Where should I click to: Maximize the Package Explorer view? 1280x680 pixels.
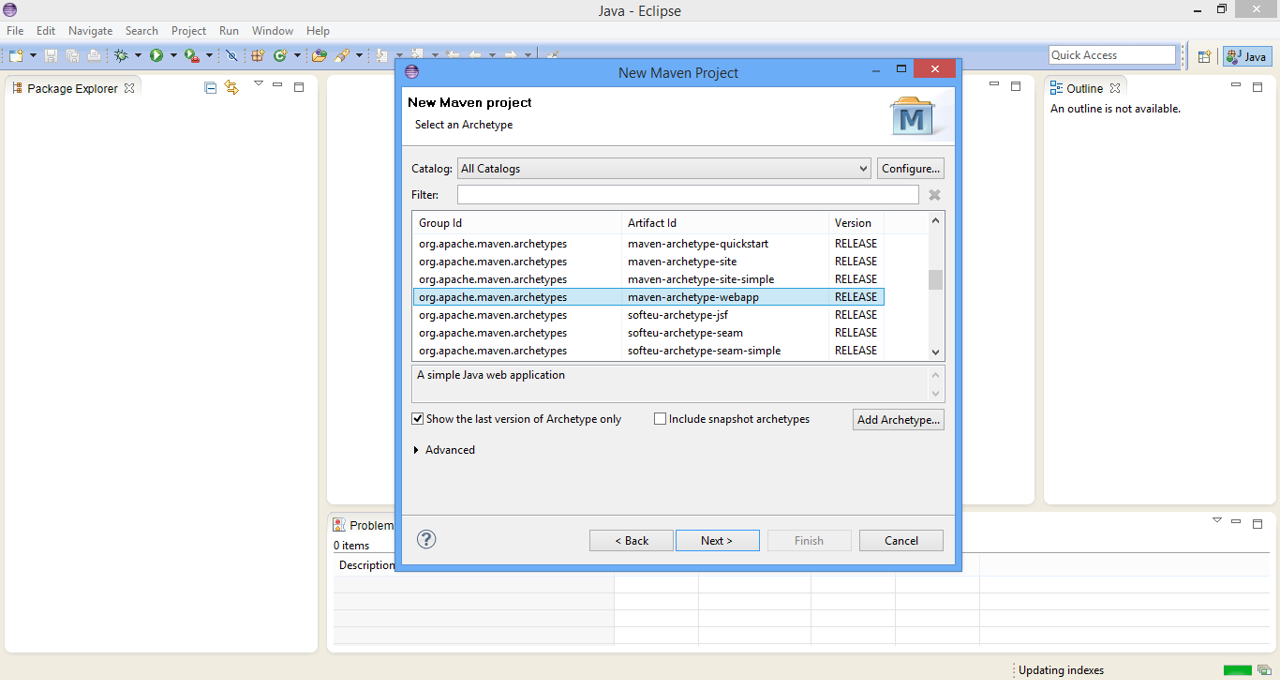298,87
